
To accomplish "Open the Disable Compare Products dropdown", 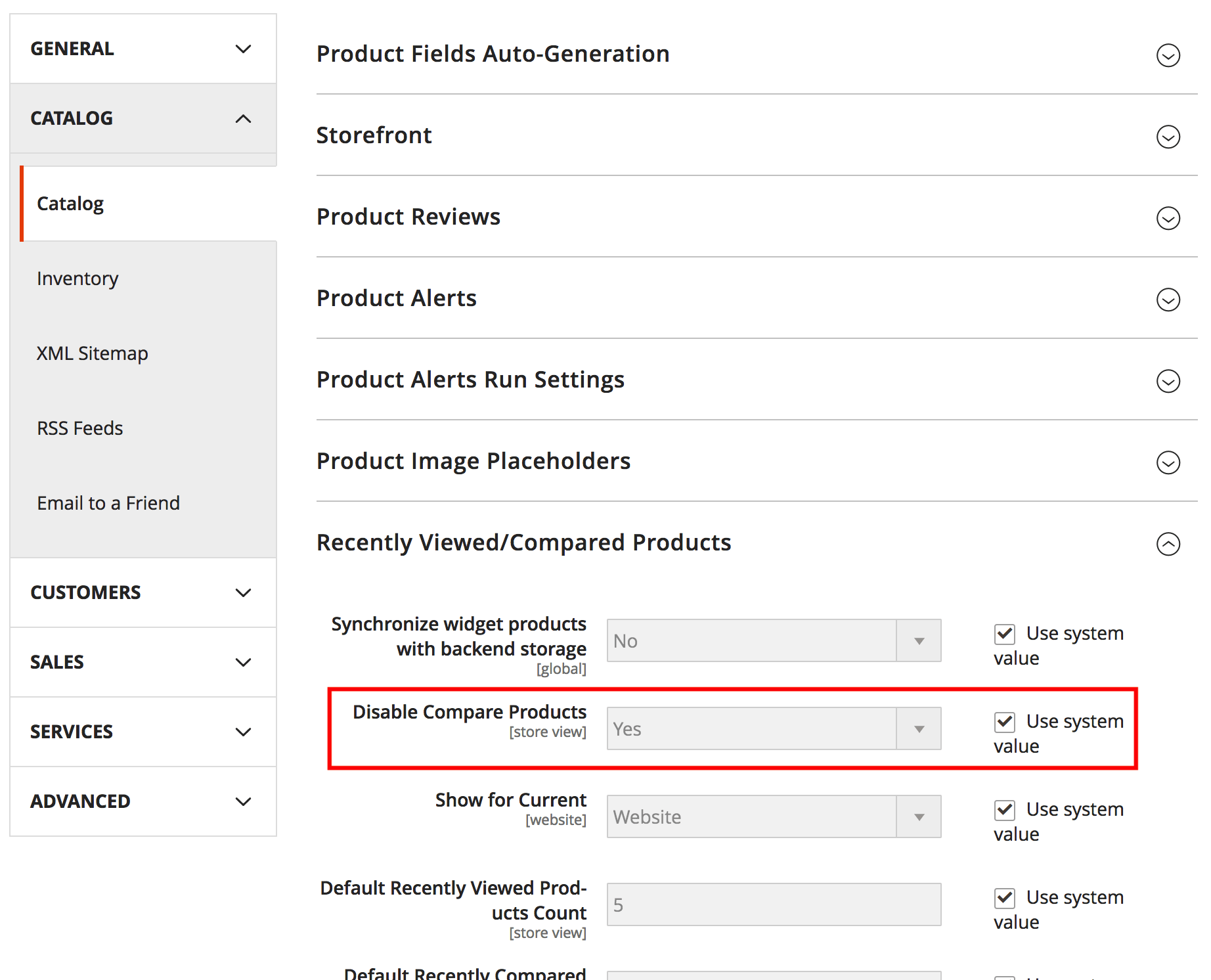I will 774,728.
